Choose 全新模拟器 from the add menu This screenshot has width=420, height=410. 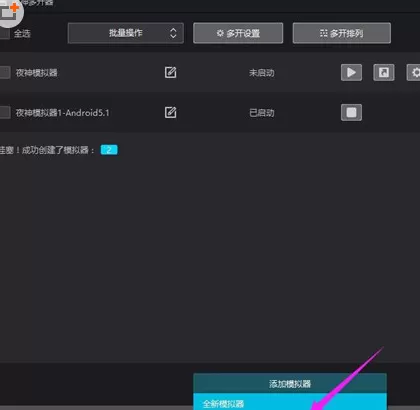coord(290,402)
